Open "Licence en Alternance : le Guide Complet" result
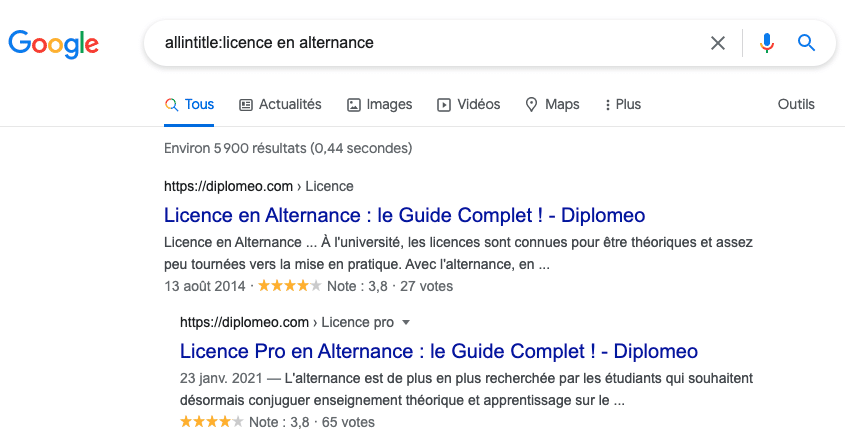This screenshot has height=439, width=845. point(404,215)
